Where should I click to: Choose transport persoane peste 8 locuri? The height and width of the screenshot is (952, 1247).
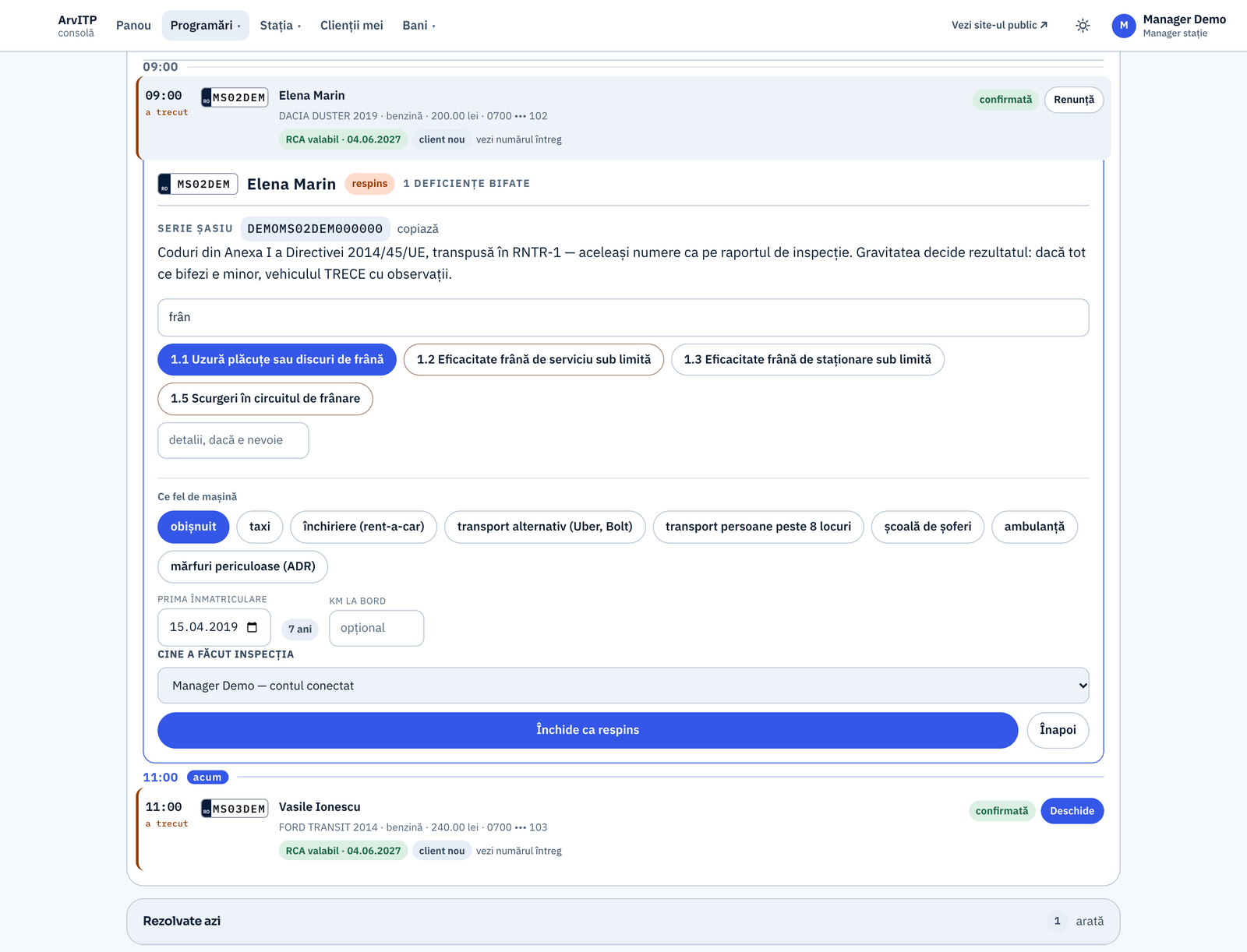click(x=758, y=527)
